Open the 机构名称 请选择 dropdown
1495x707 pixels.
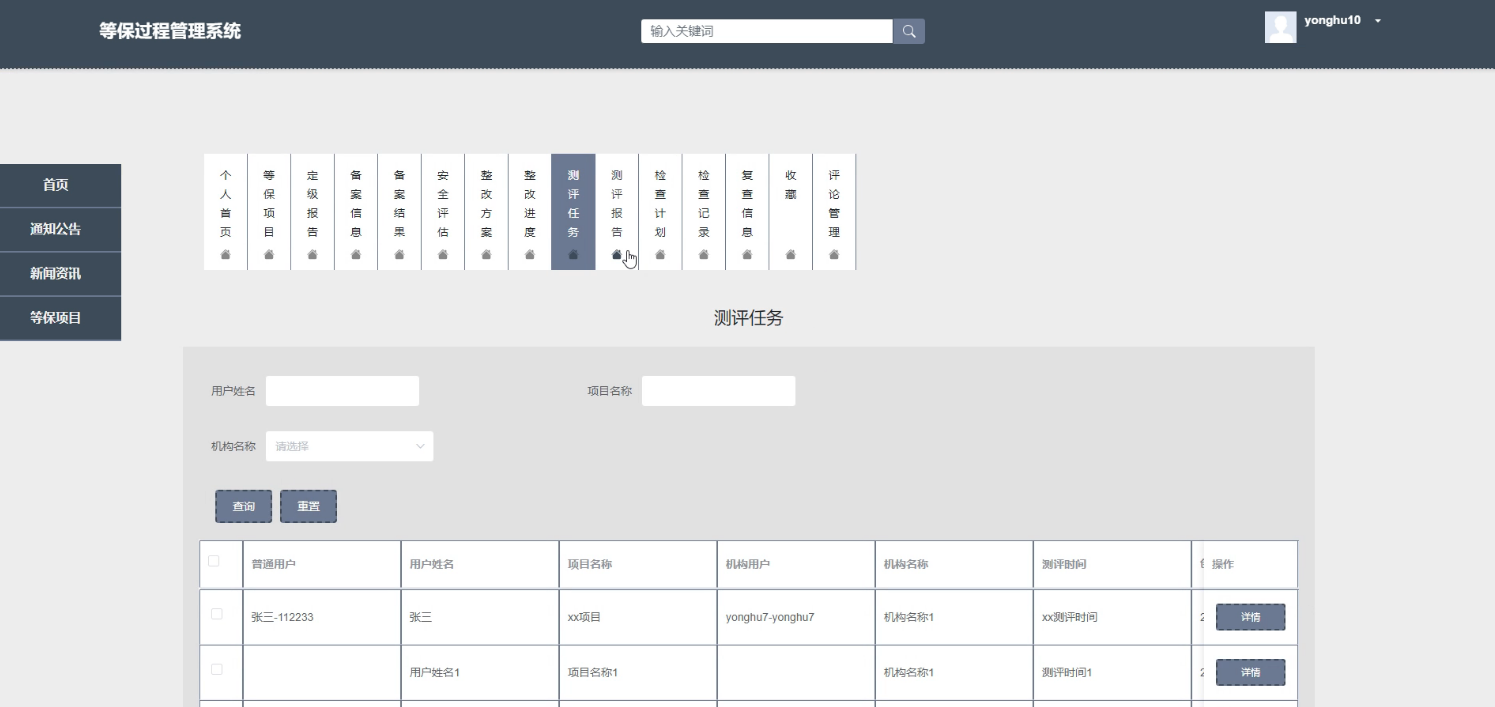click(350, 446)
